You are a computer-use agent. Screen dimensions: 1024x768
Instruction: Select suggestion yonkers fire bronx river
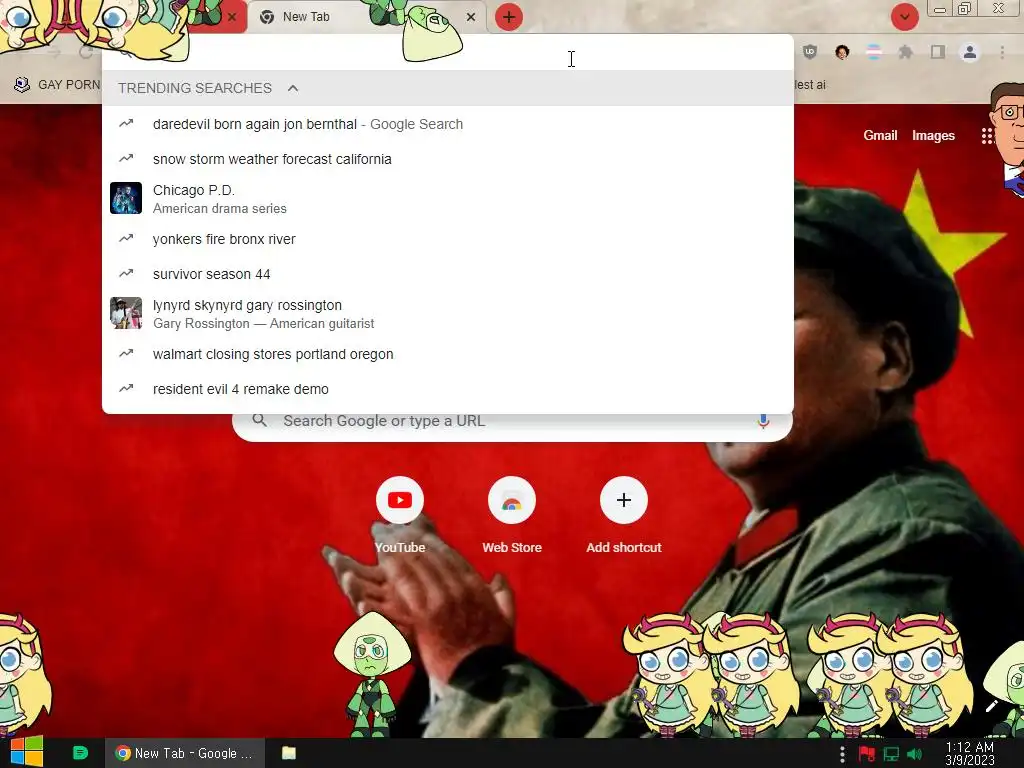click(x=448, y=239)
